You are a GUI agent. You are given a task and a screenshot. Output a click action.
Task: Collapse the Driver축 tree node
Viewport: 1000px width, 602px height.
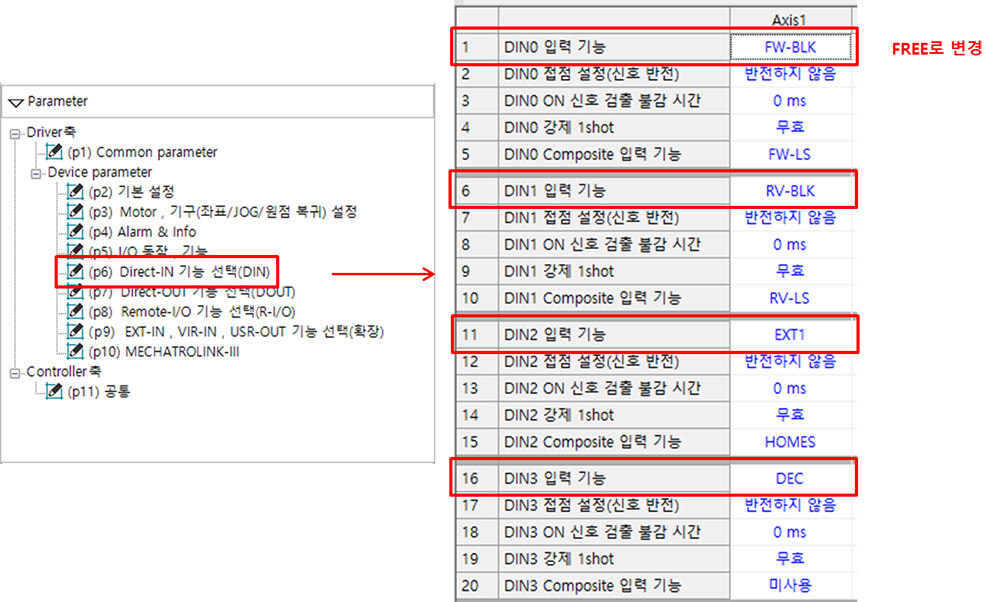(x=15, y=133)
